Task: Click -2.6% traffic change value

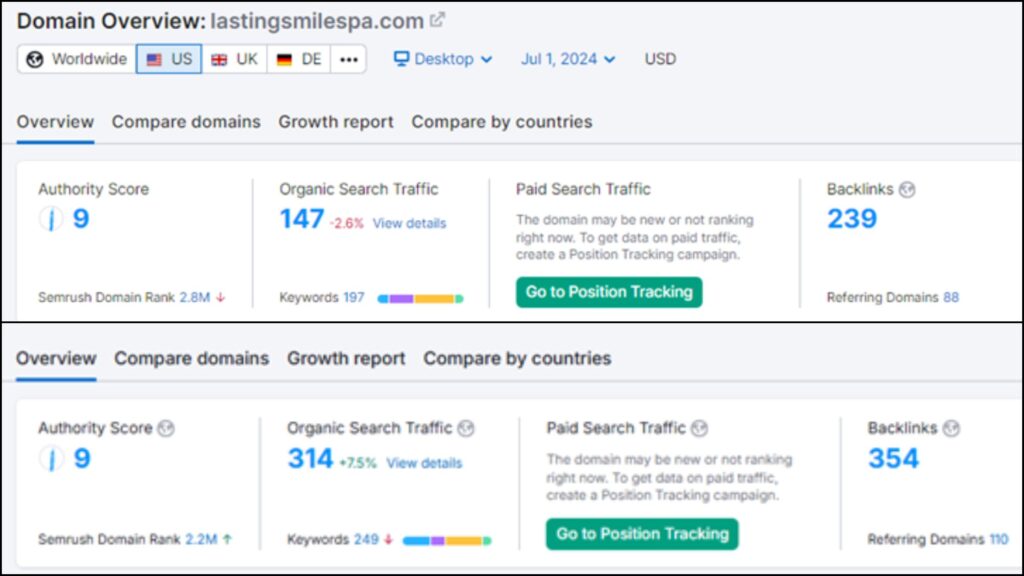Action: [347, 223]
